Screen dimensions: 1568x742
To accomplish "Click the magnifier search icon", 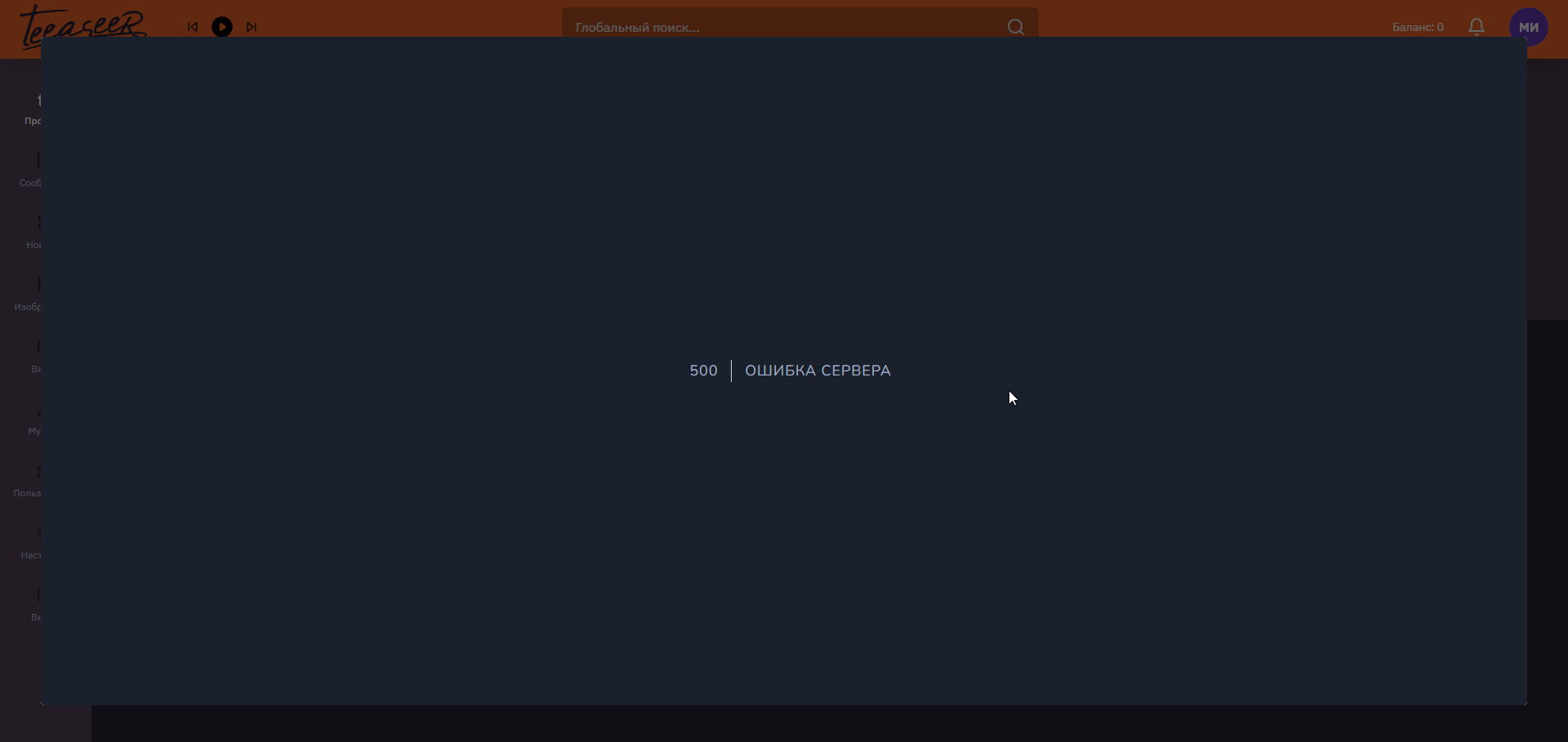I will click(x=1016, y=27).
